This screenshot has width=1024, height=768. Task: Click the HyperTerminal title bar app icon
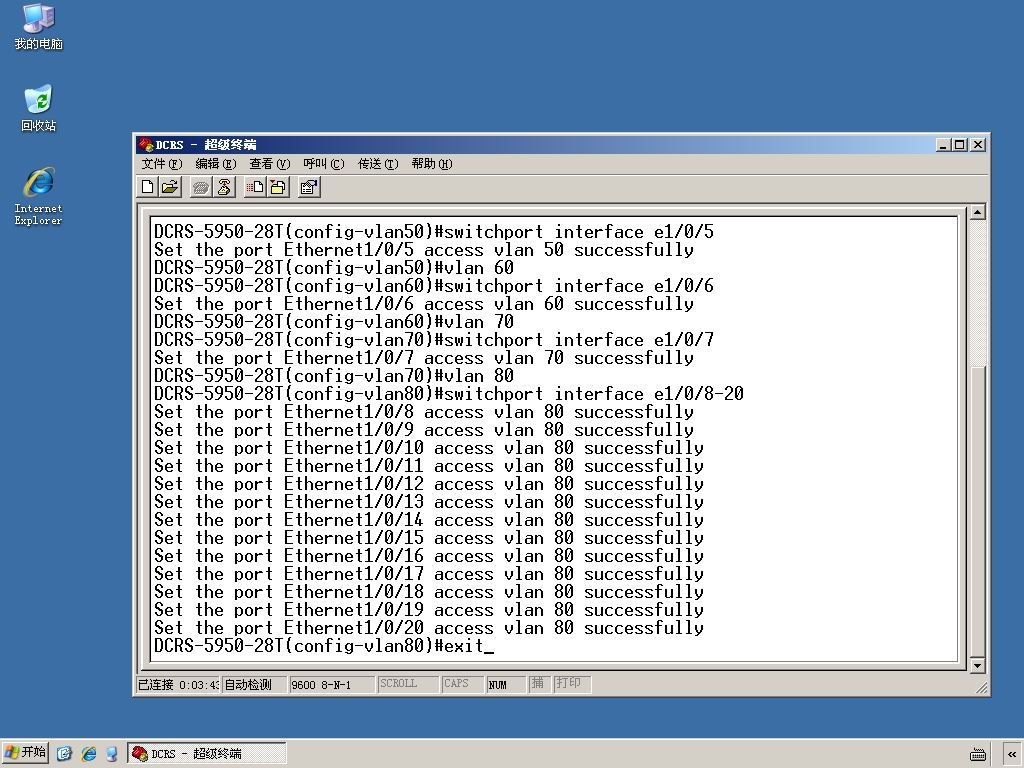pos(146,144)
